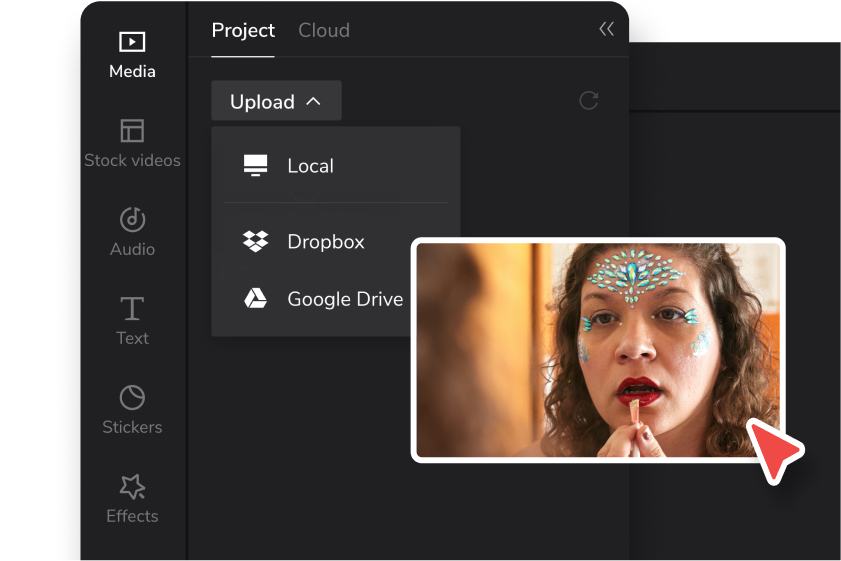Select the Text tool icon
841x561 pixels.
coord(132,308)
